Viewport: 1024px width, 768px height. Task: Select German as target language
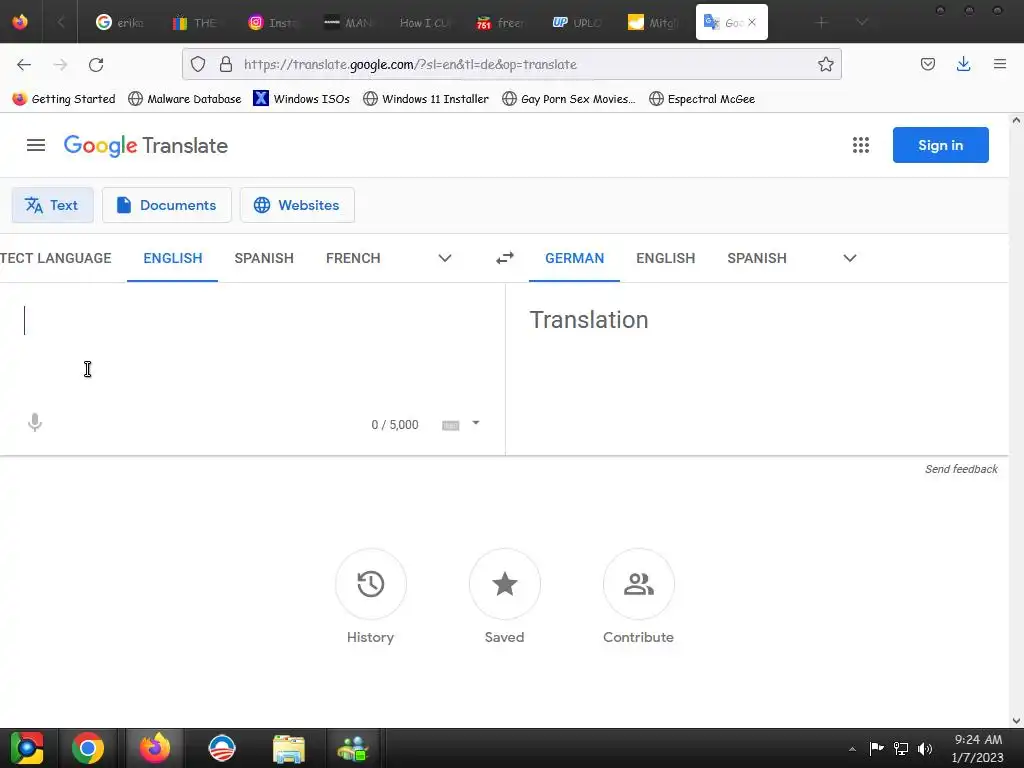click(x=574, y=258)
